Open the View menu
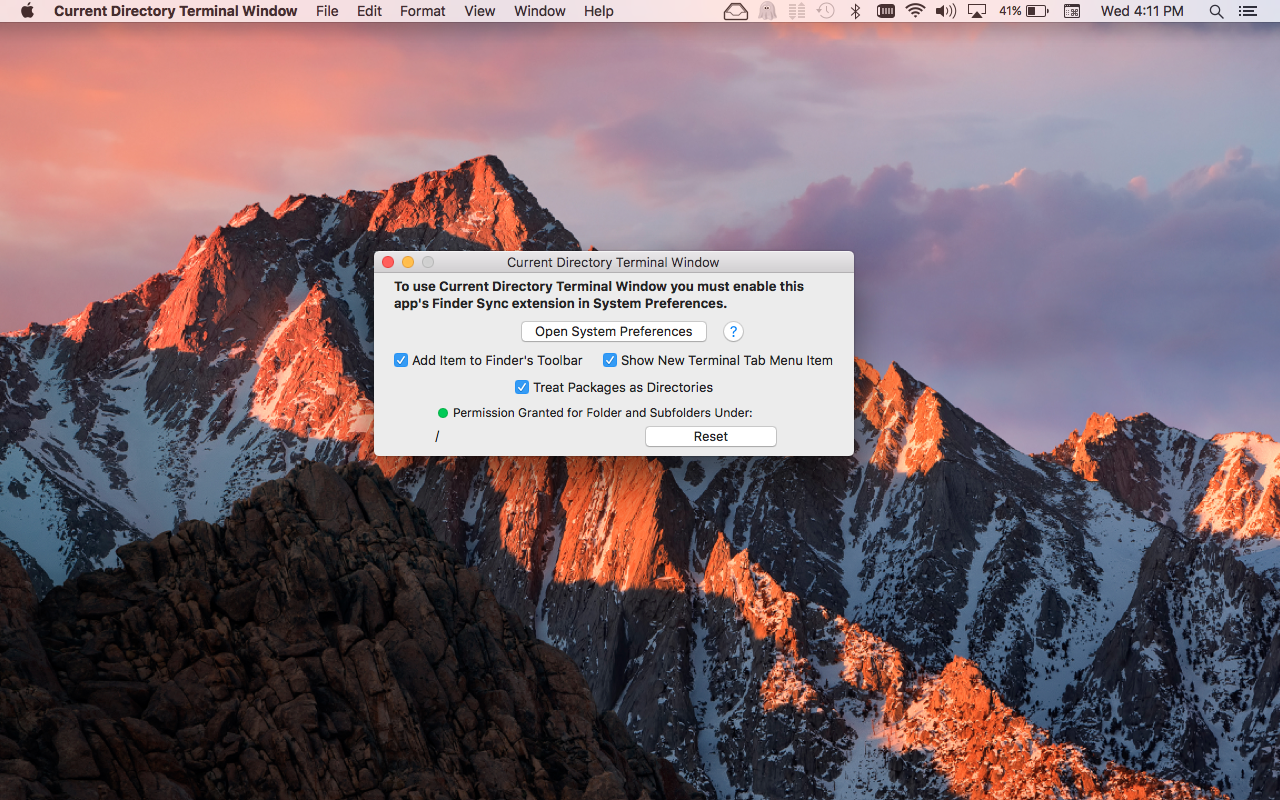 pos(480,11)
